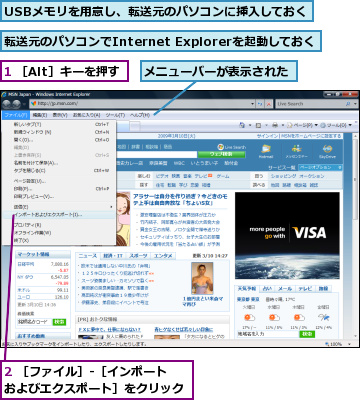This screenshot has width=360, height=400.
Task: Open the search provider dropdown arrow
Action: point(355,104)
